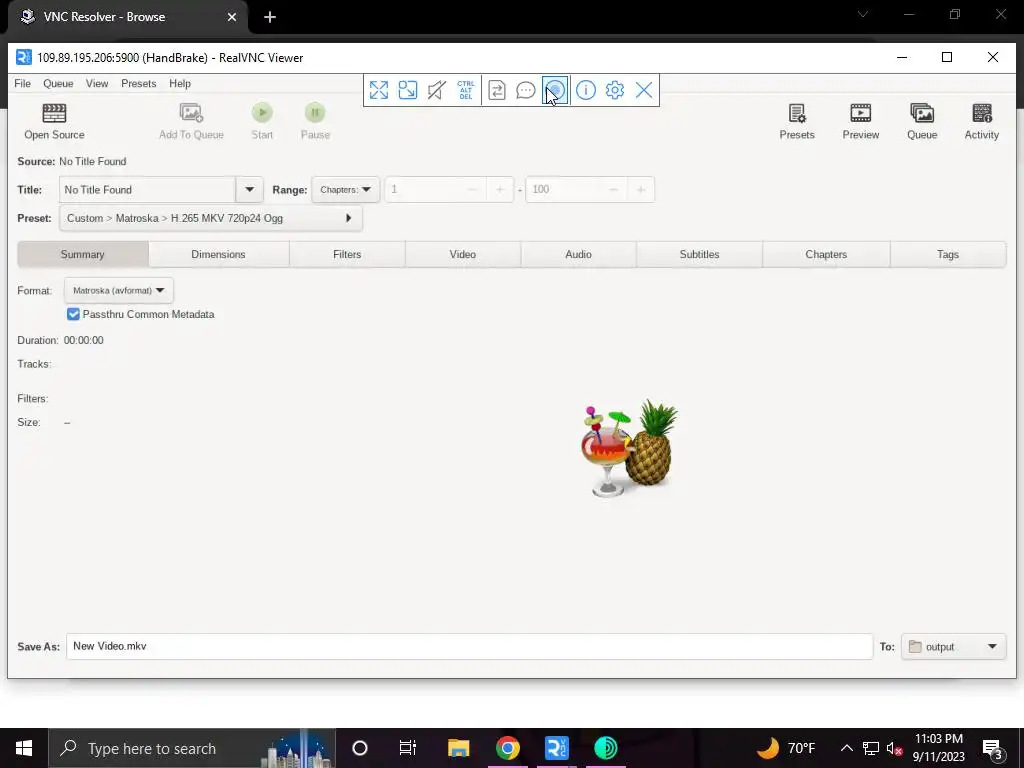The image size is (1024, 768).
Task: Decrease the end chapter value with minus
Action: point(613,189)
